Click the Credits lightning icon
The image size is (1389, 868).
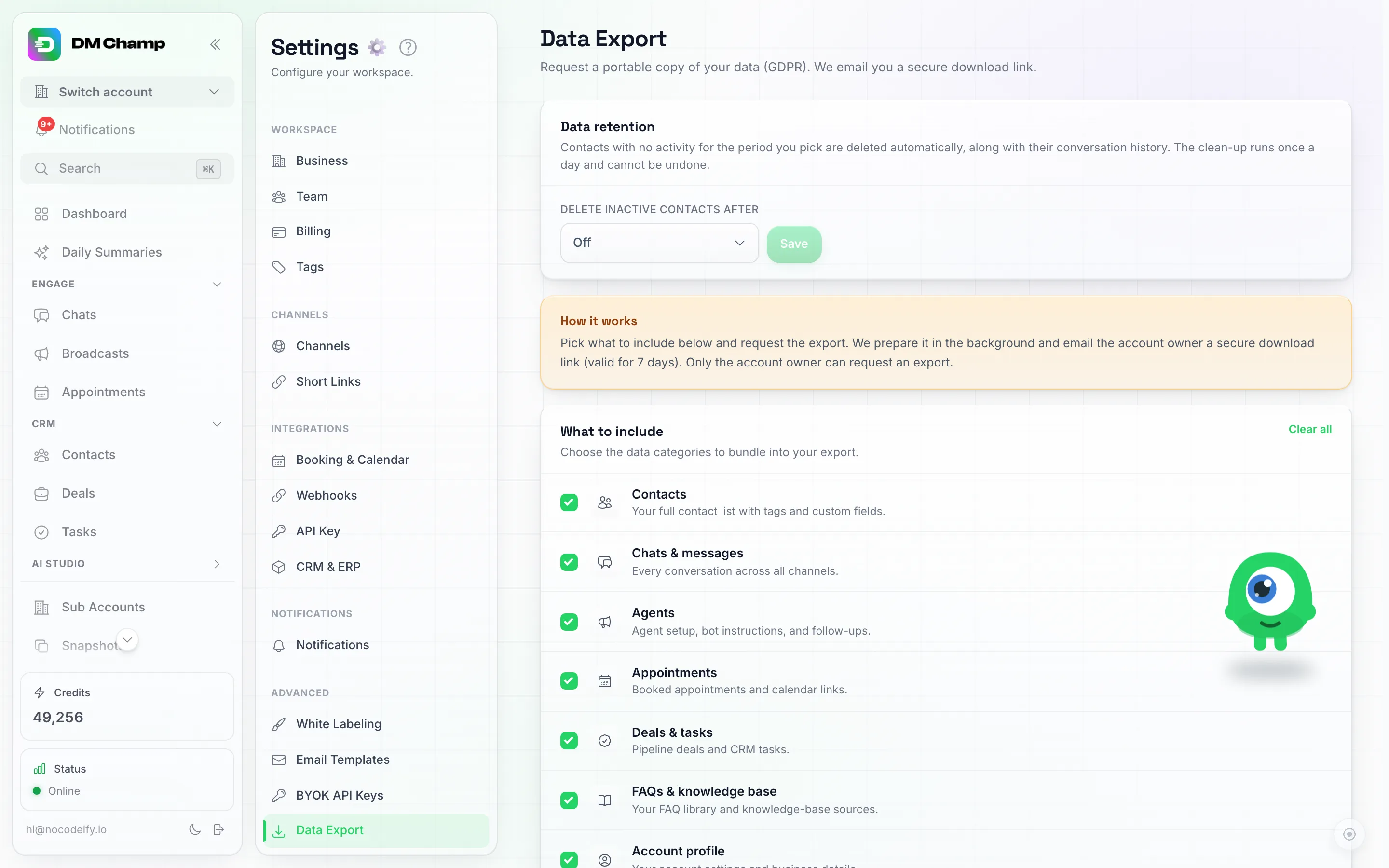tap(40, 692)
